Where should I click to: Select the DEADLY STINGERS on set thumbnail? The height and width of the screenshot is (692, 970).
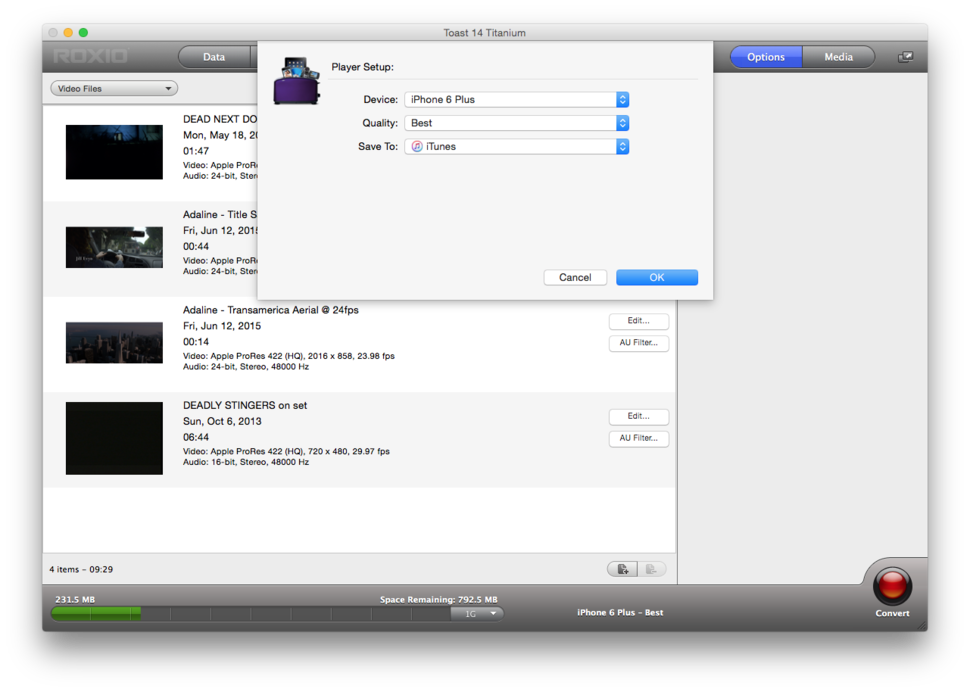tap(114, 438)
